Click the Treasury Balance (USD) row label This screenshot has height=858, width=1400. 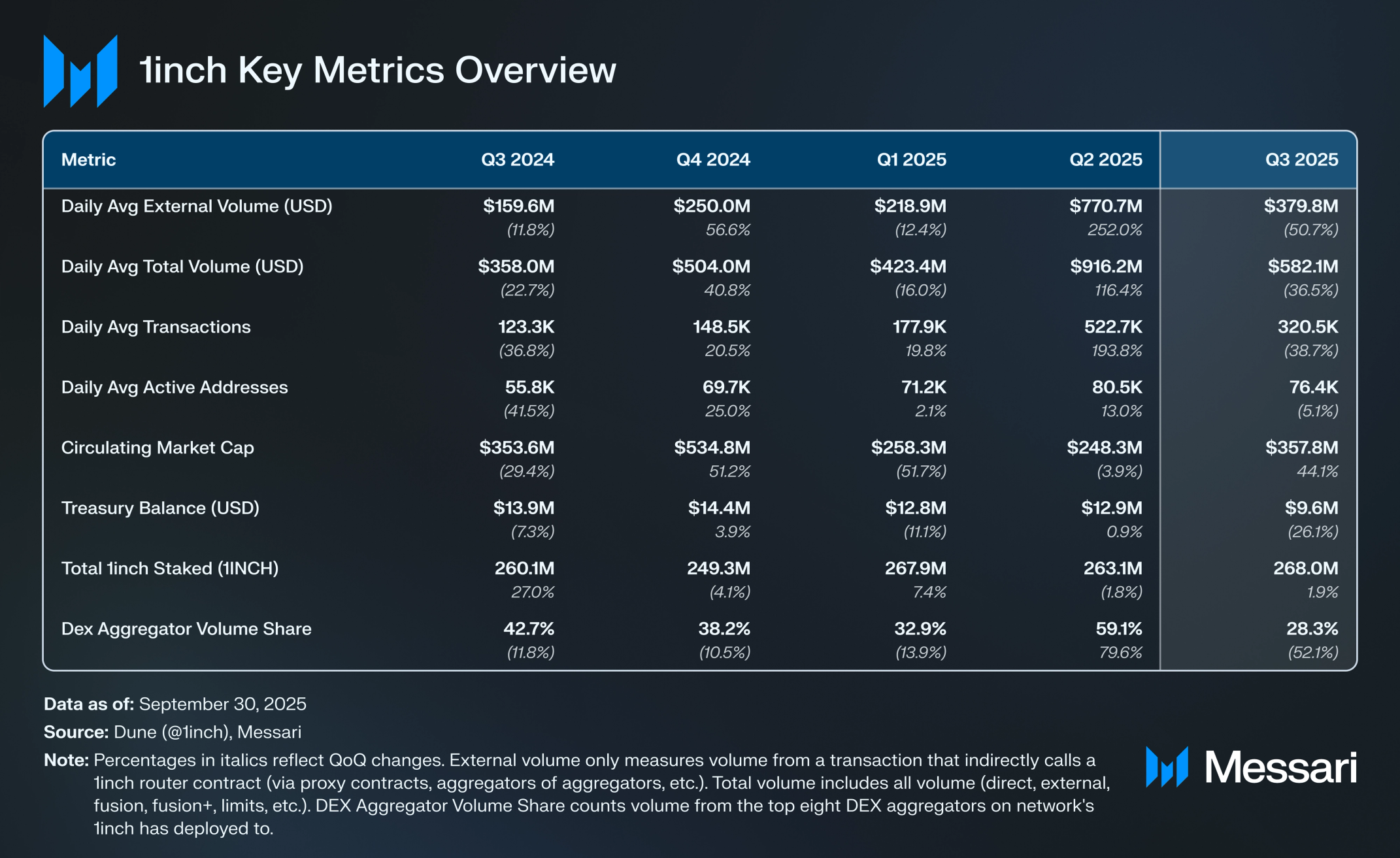click(x=160, y=508)
